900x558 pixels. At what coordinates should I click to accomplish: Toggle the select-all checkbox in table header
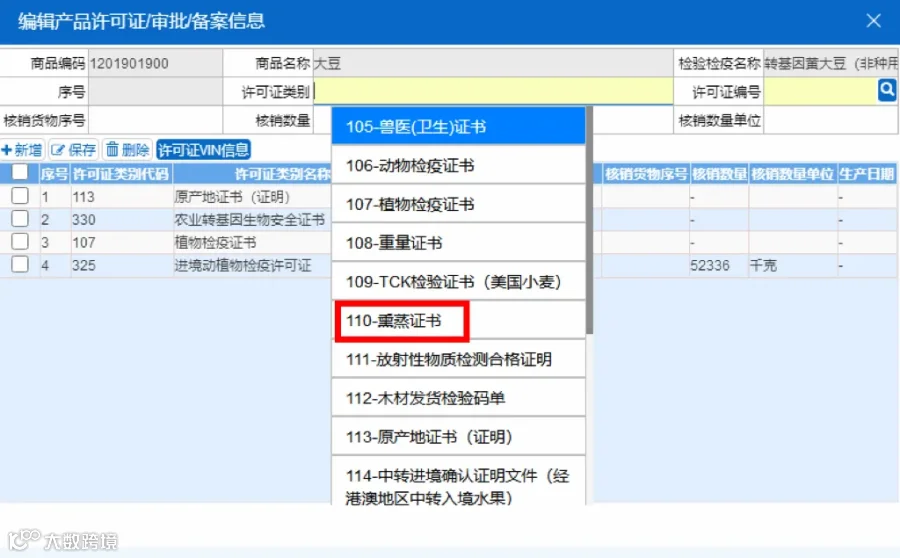(20, 172)
